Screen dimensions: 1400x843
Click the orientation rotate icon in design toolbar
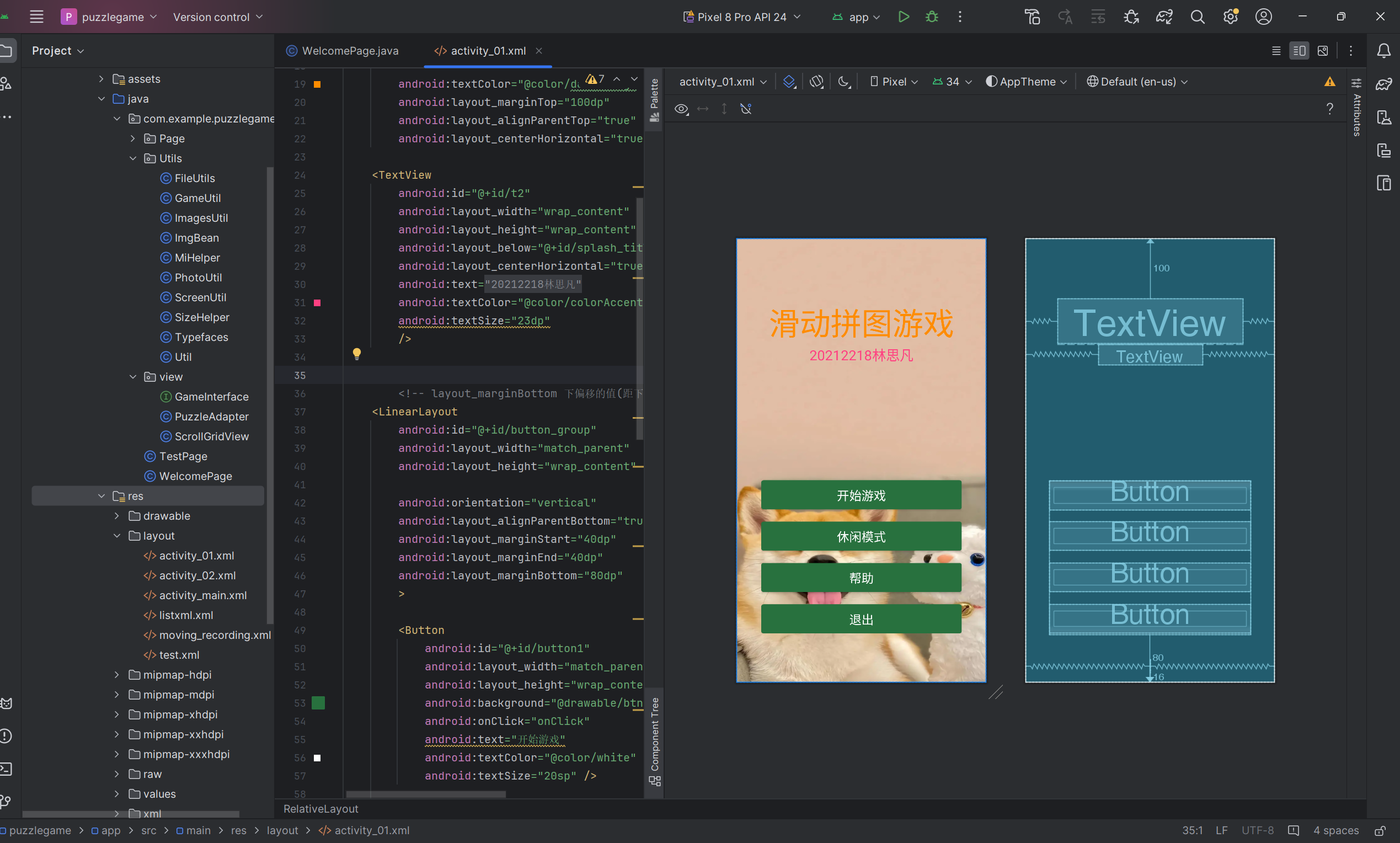[816, 82]
